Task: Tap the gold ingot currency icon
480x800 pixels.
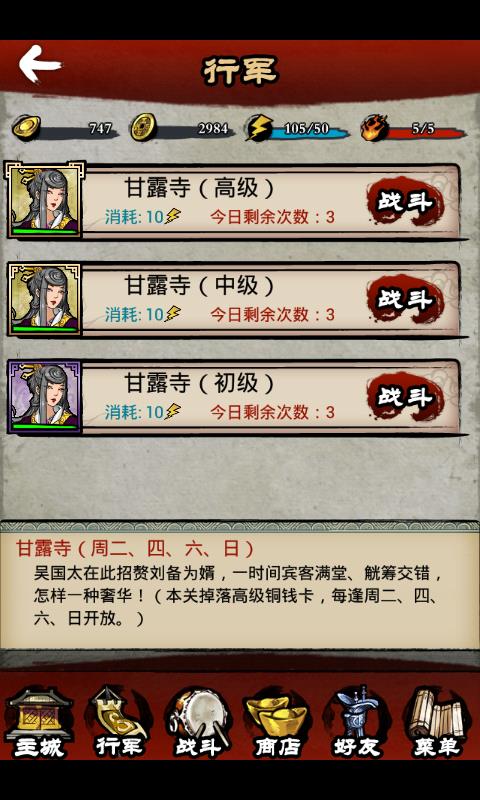Action: (x=27, y=128)
